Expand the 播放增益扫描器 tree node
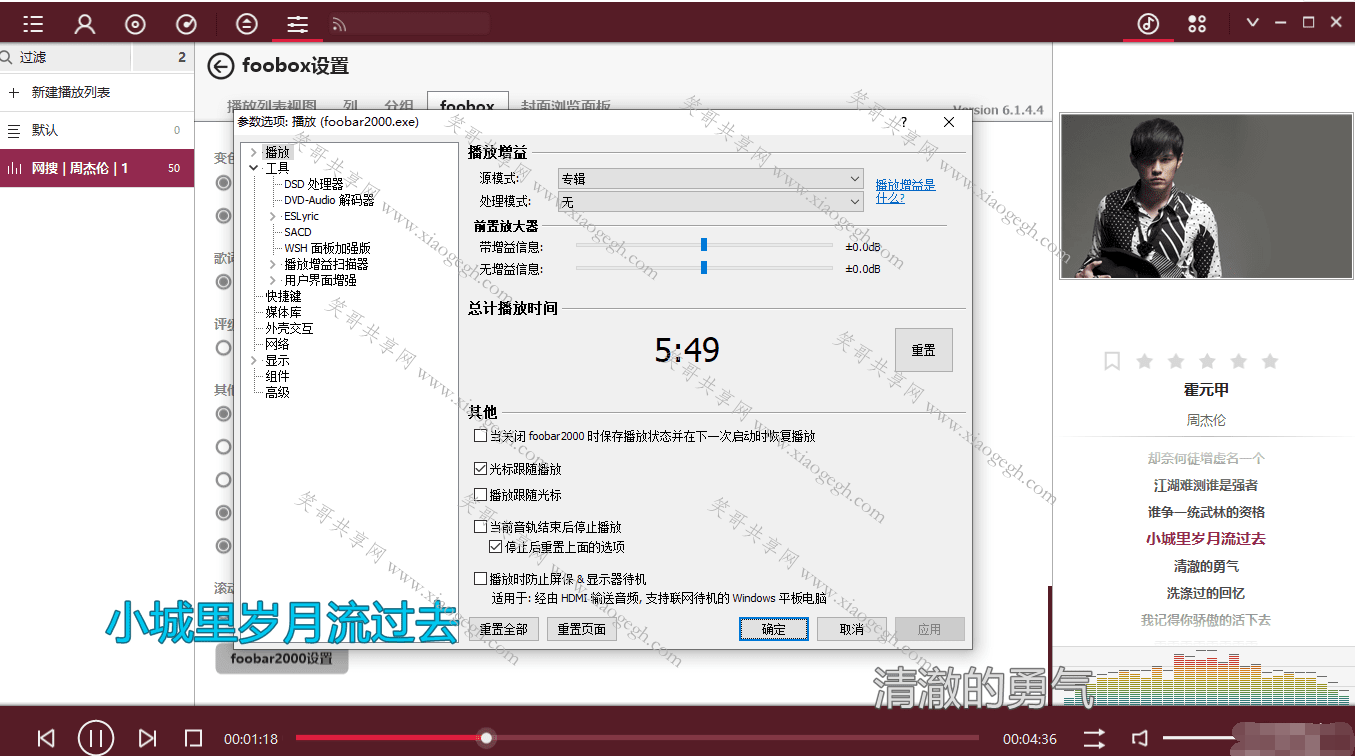The height and width of the screenshot is (756, 1356). click(273, 264)
